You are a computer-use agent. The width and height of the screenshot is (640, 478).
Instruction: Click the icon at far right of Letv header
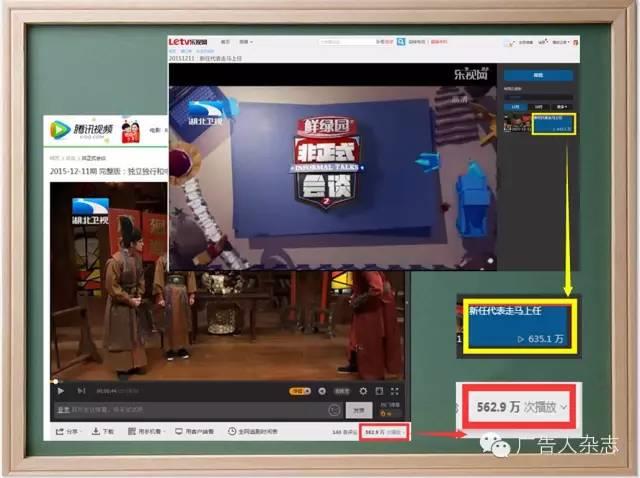576,42
